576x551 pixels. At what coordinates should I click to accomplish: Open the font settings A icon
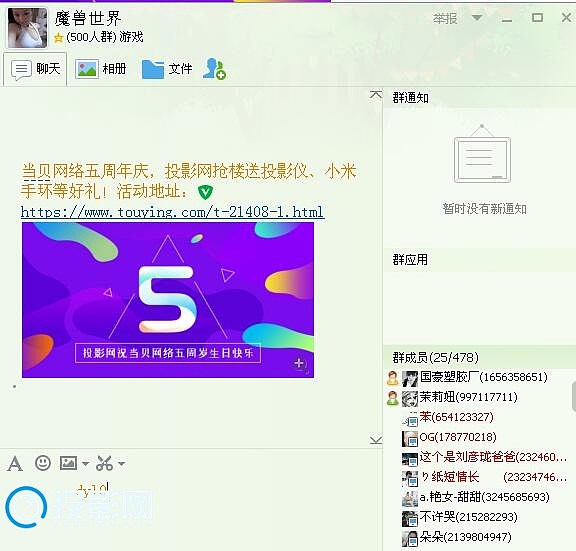15,464
